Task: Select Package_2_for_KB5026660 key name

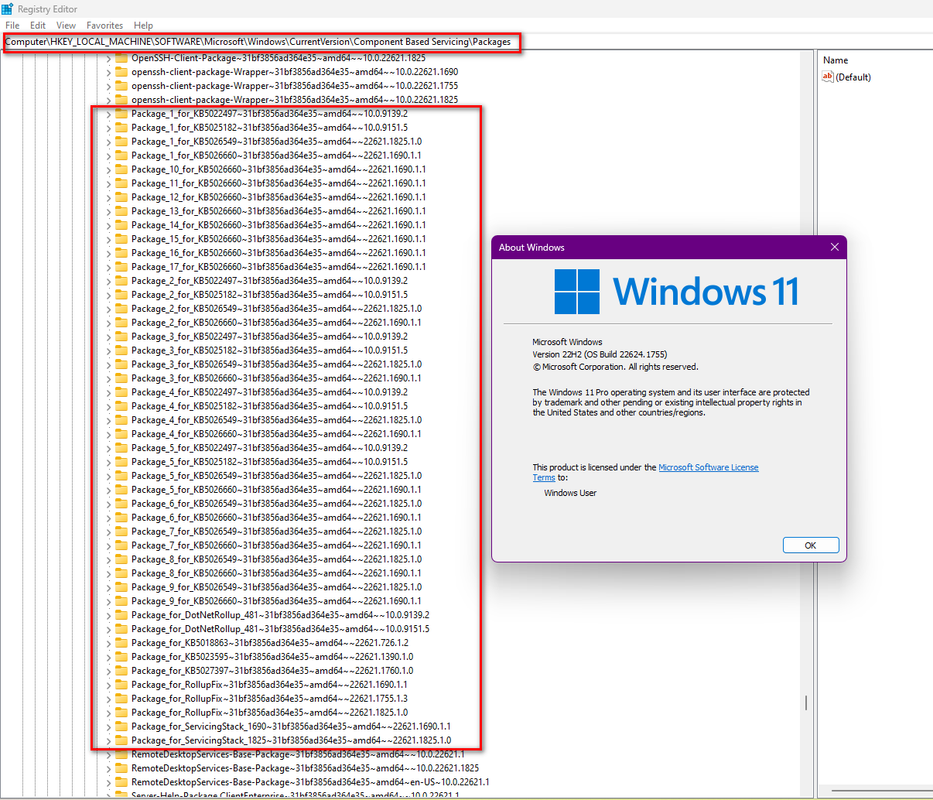Action: (276, 323)
